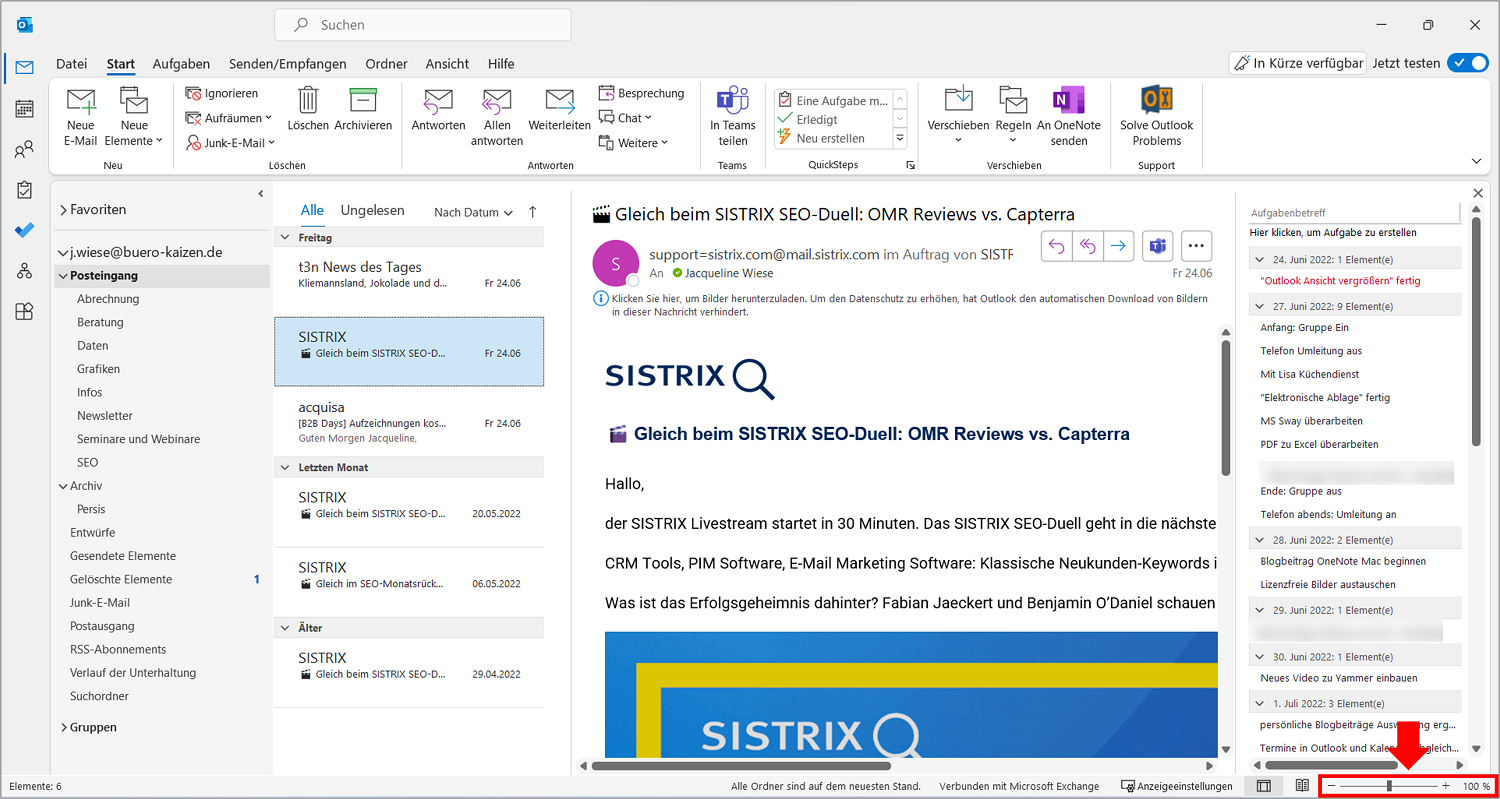Collapse the folder pane arrow

coord(261,193)
